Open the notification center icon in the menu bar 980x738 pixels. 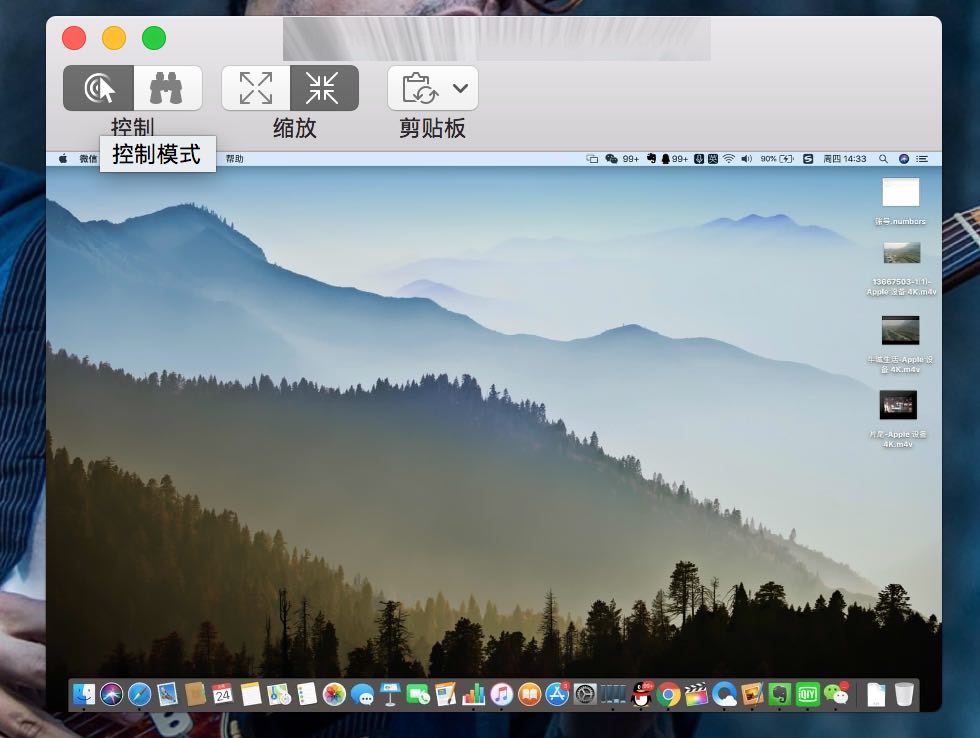click(x=922, y=159)
